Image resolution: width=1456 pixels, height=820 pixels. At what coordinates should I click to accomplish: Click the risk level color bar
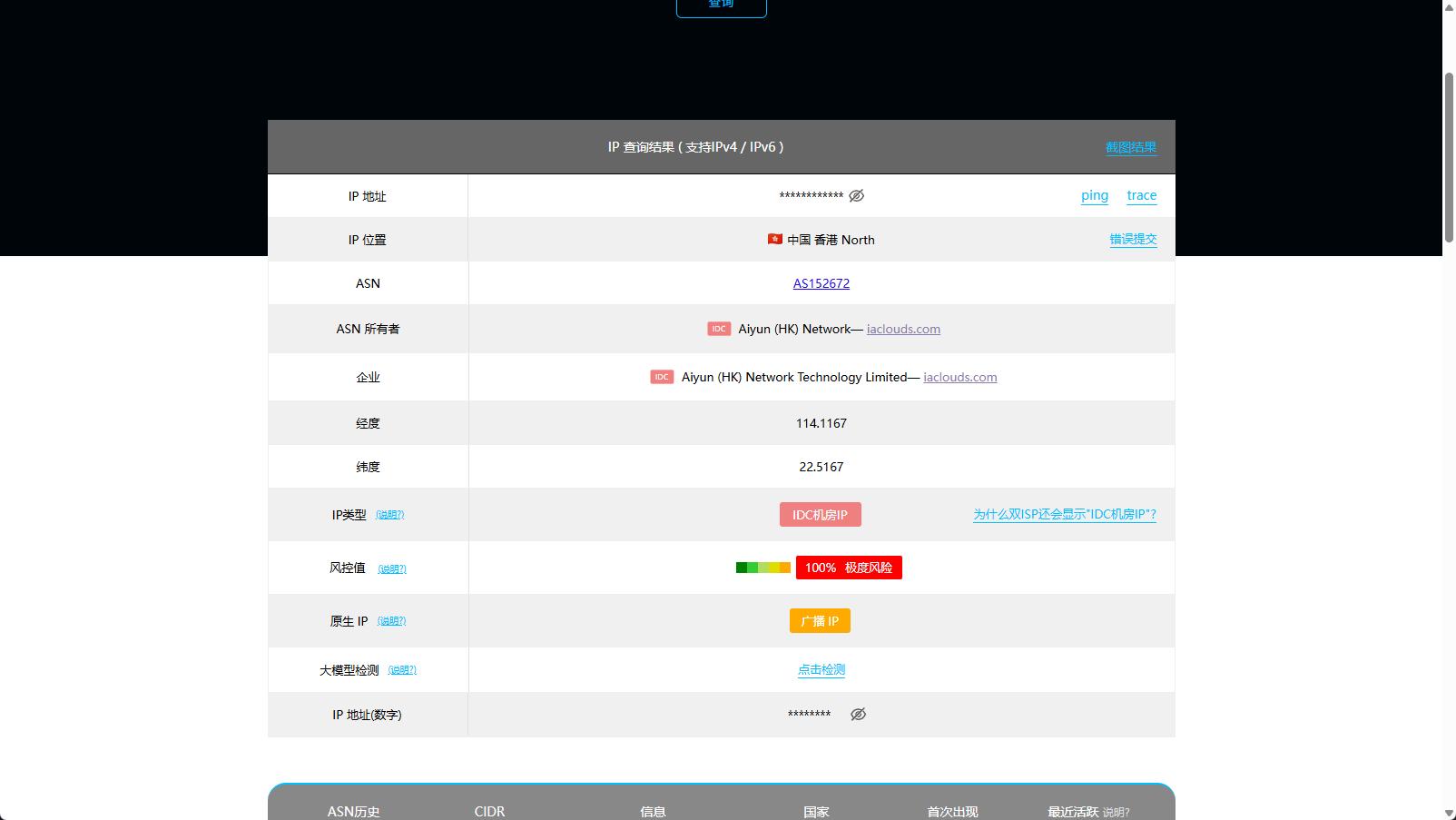pyautogui.click(x=763, y=568)
